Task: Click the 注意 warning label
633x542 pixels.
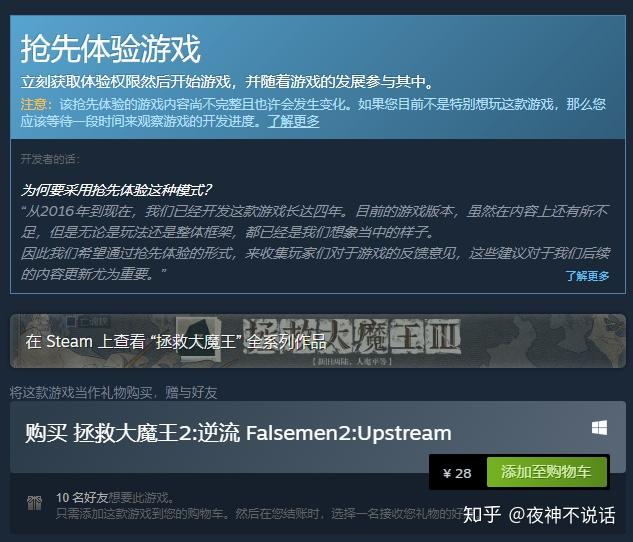Action: [x=34, y=105]
